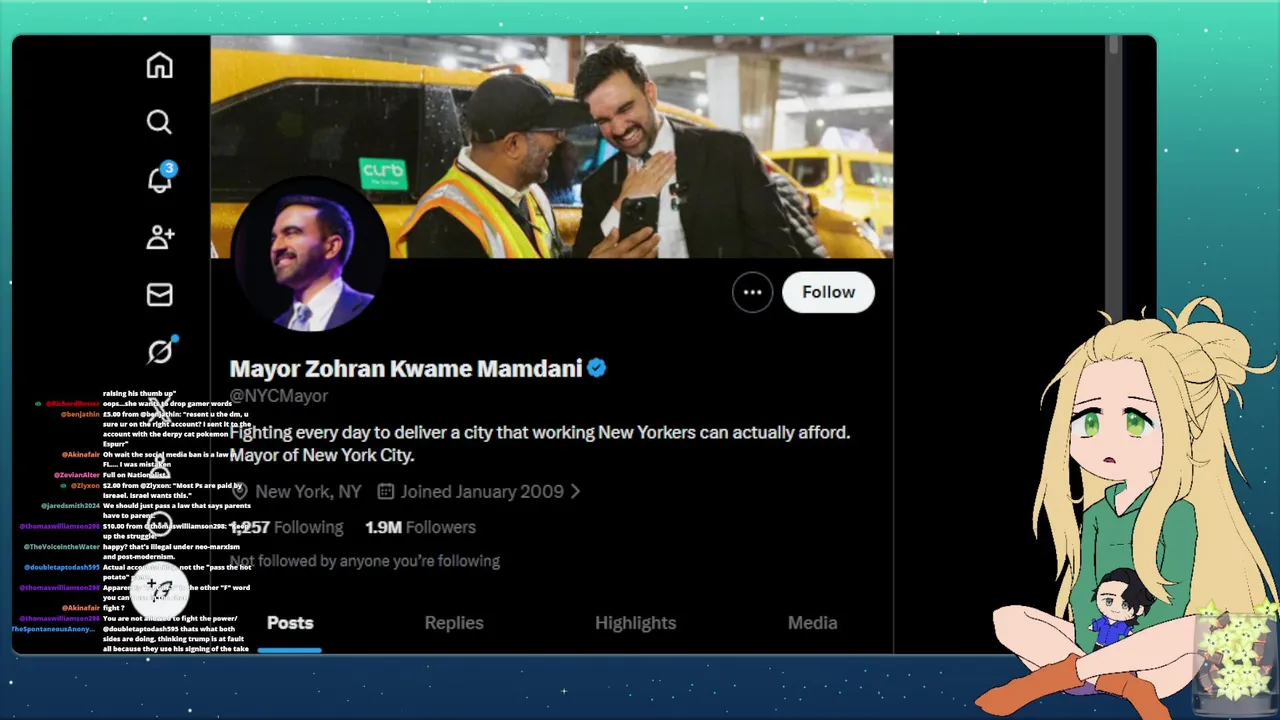Image resolution: width=1280 pixels, height=720 pixels.
Task: Open the round profile avatar photo
Action: [309, 255]
